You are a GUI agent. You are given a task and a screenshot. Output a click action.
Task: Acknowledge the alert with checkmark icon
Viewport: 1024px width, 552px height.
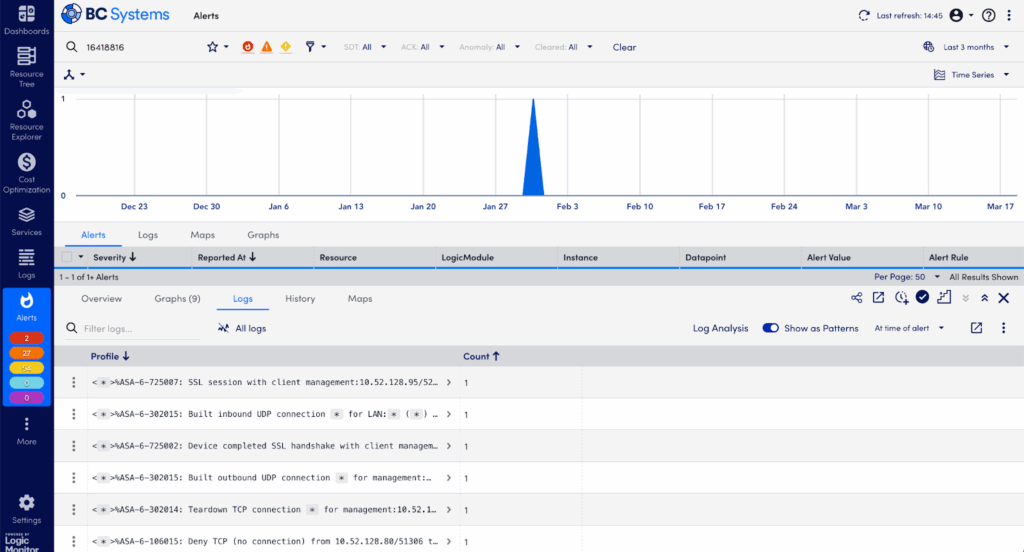click(x=922, y=297)
